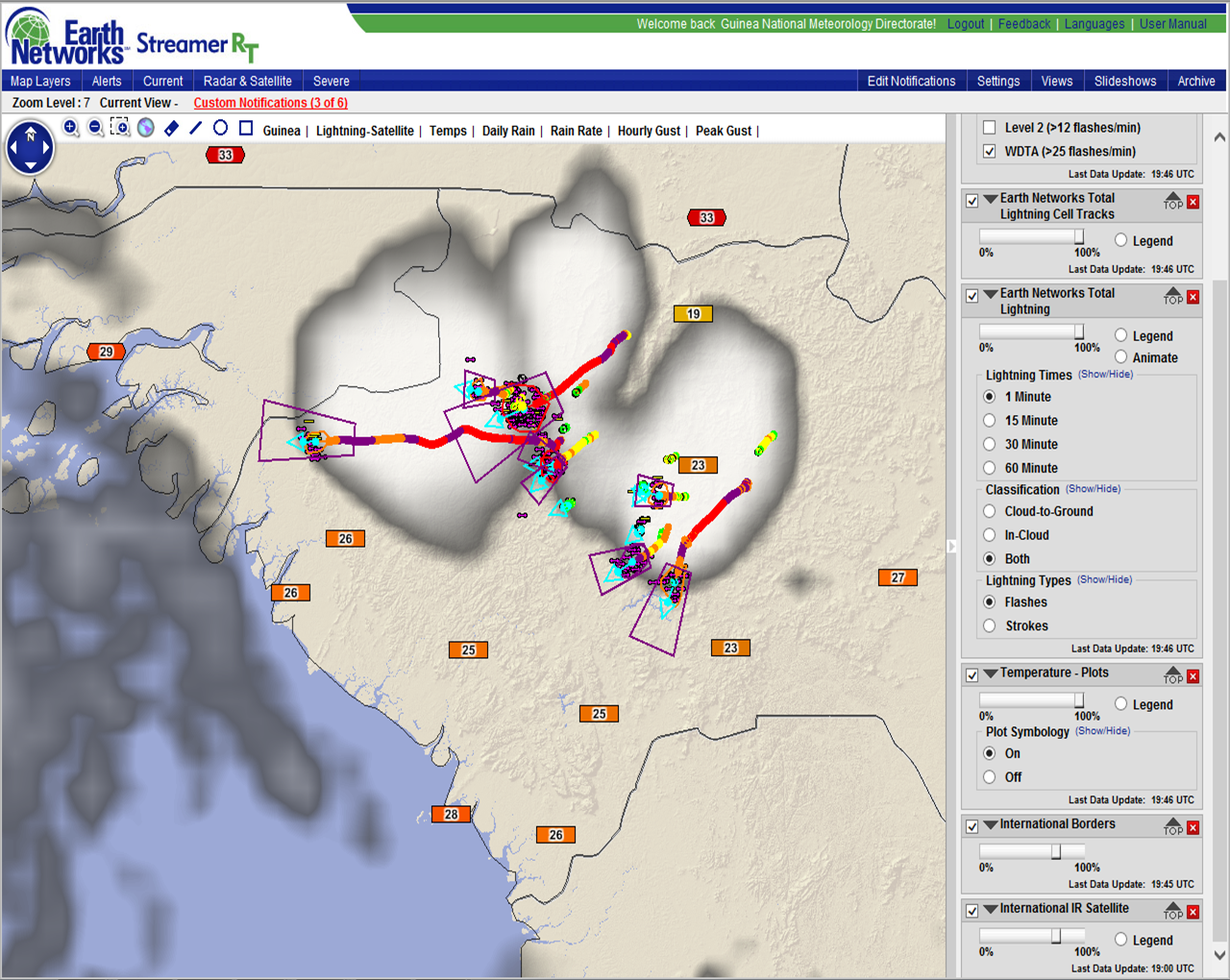
Task: Turn Plot Symbology Off
Action: 989,776
